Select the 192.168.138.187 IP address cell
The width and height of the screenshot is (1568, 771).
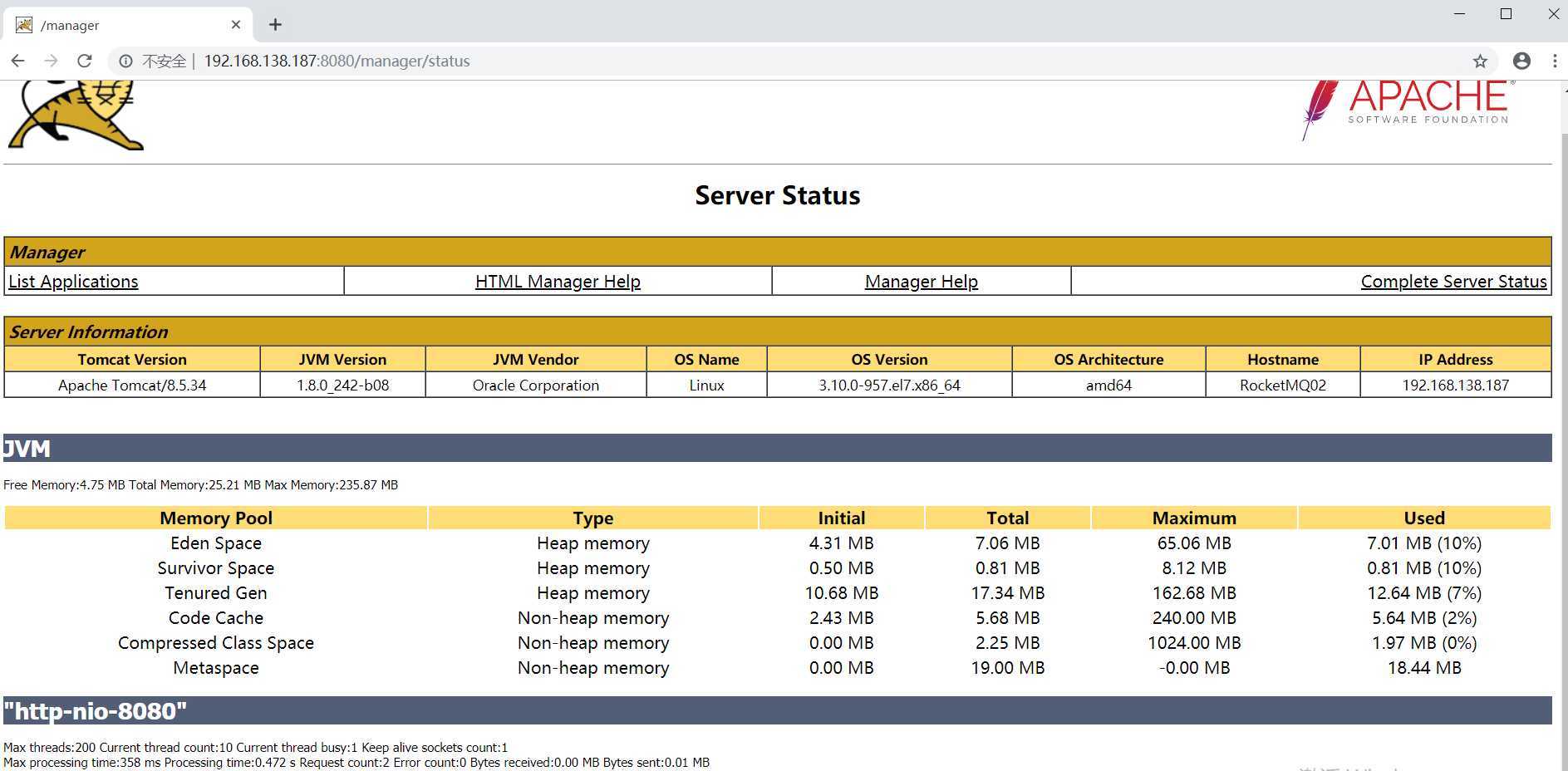click(x=1456, y=385)
